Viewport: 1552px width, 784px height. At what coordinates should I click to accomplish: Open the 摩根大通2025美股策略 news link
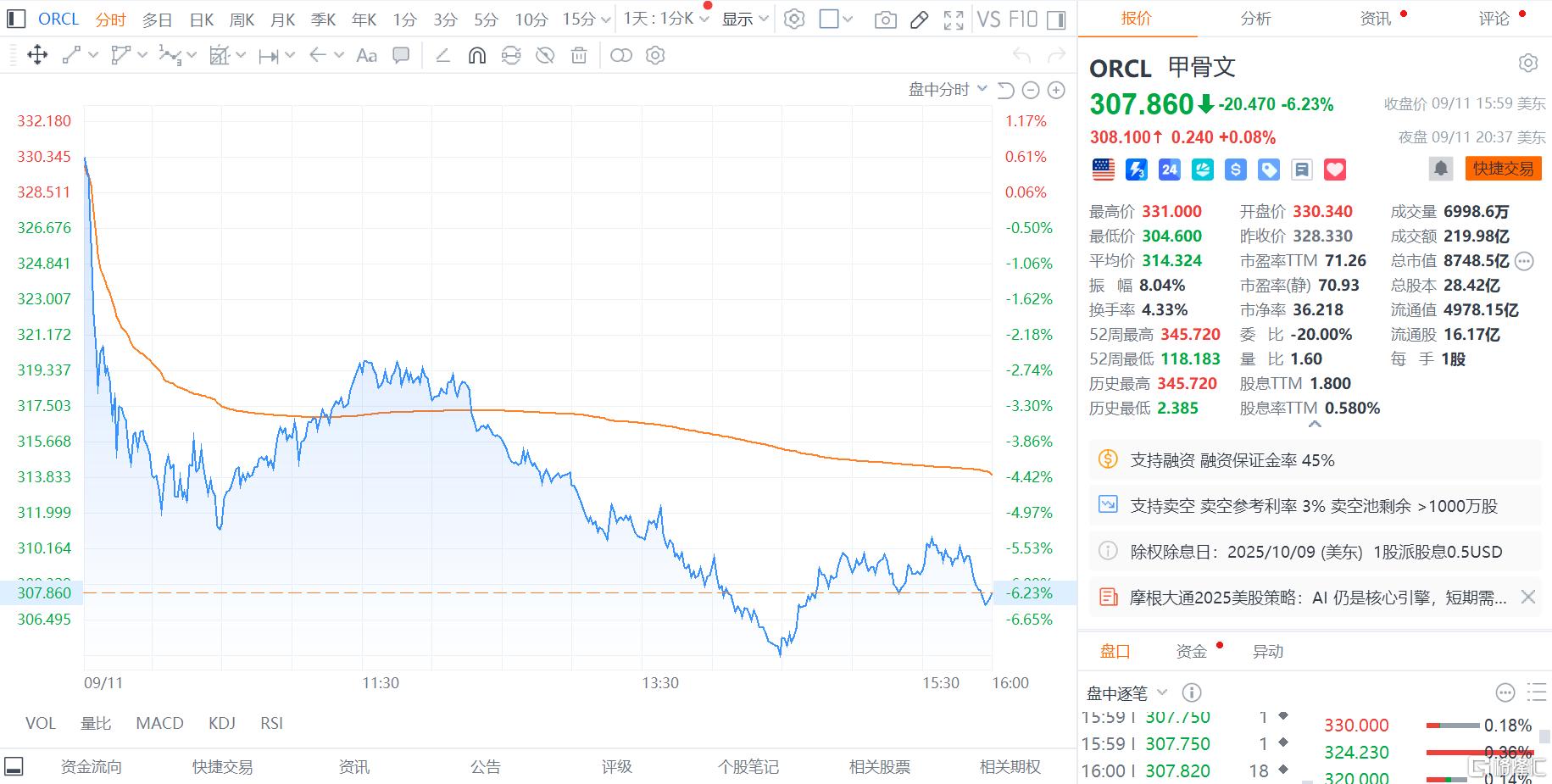tap(1318, 598)
